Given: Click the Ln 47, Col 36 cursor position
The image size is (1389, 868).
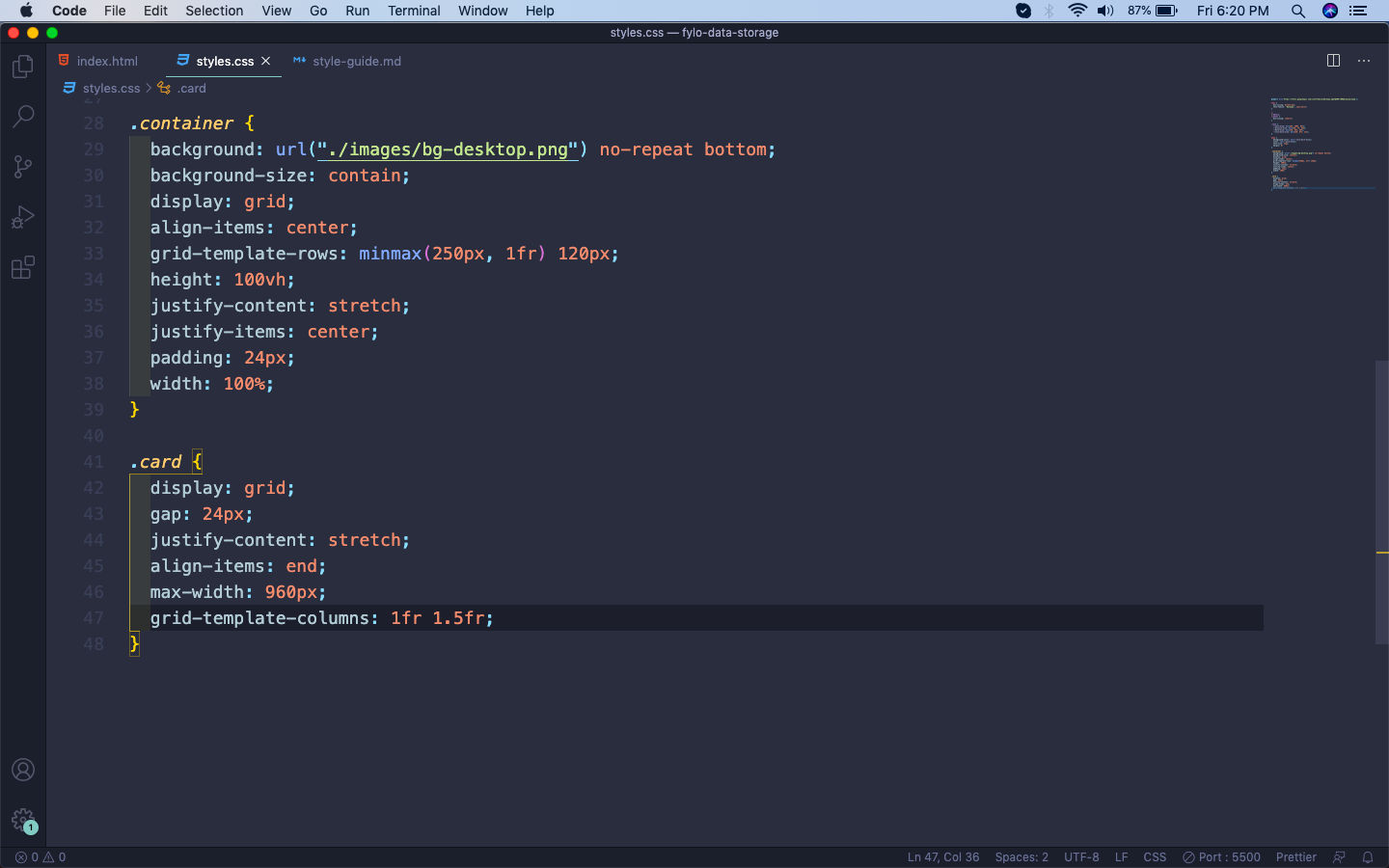Looking at the screenshot, I should 942,857.
